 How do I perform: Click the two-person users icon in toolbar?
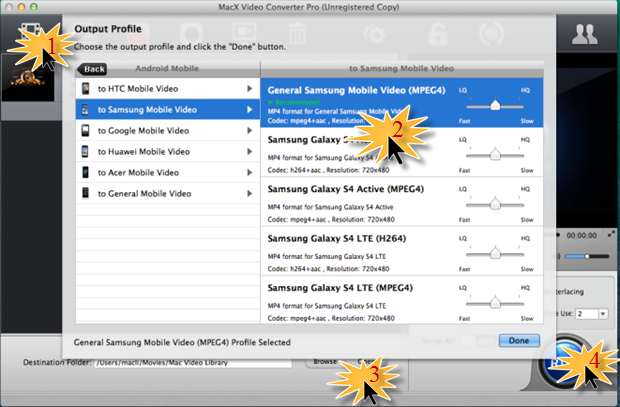585,34
